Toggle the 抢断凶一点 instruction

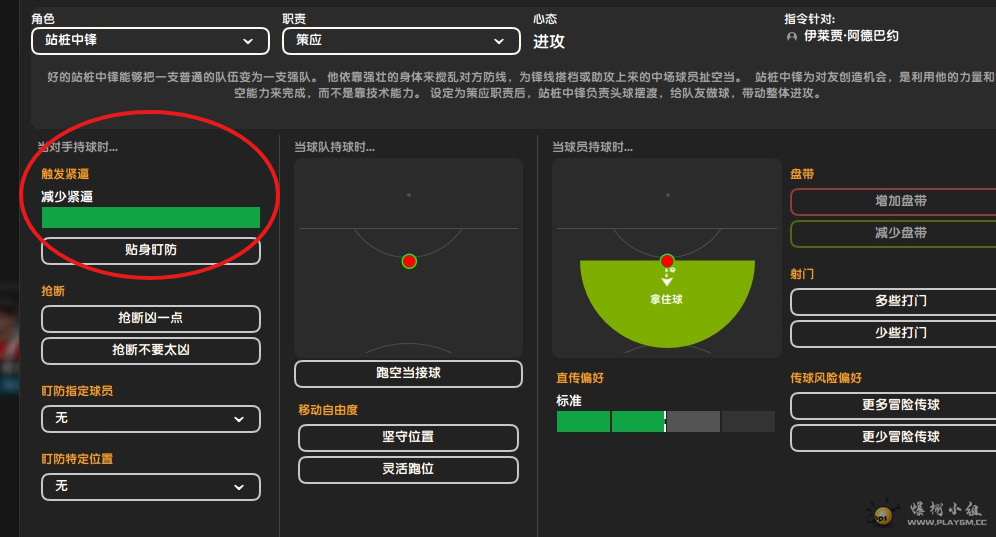pyautogui.click(x=151, y=318)
